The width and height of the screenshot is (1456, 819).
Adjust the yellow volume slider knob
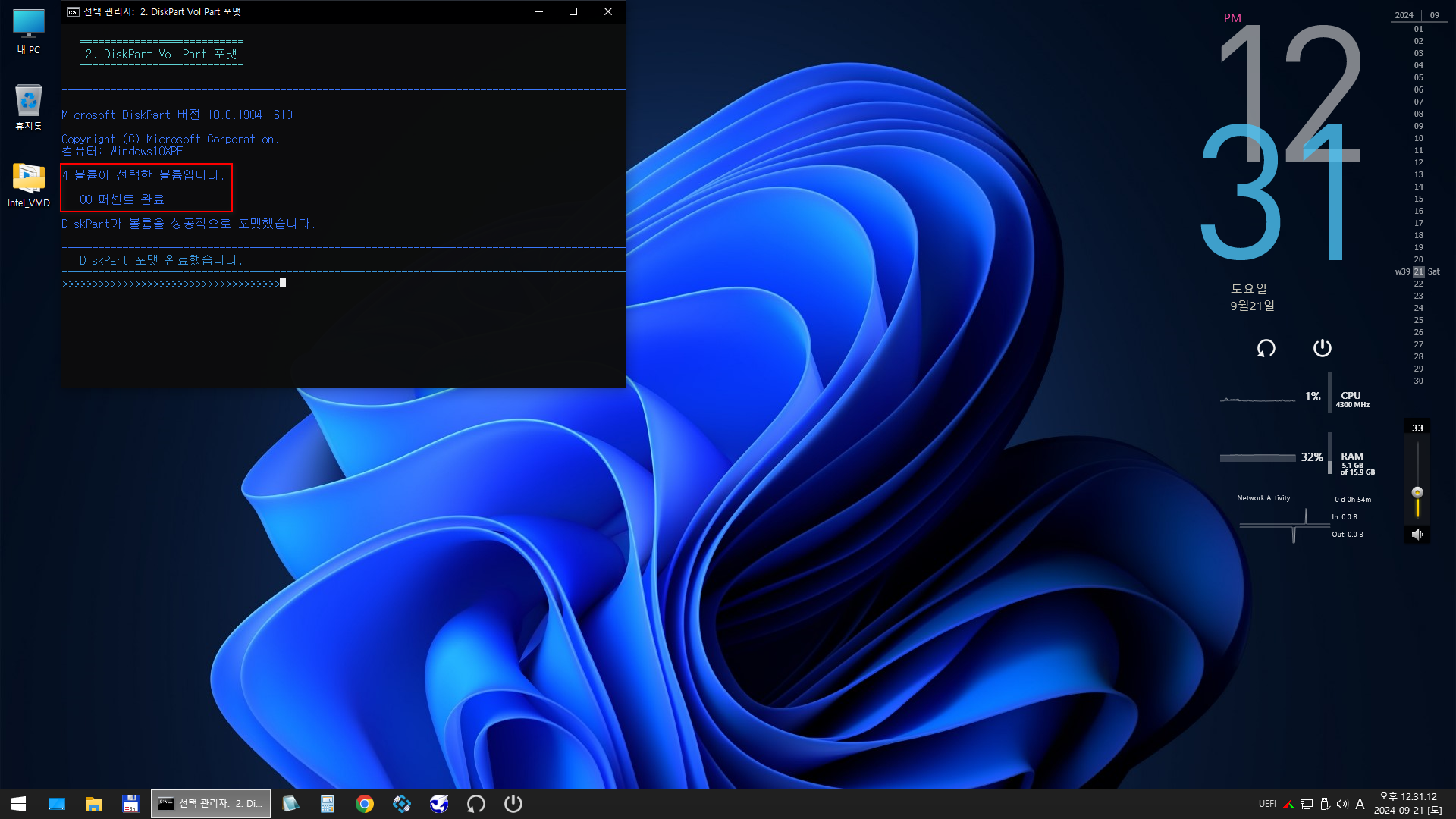1417,492
